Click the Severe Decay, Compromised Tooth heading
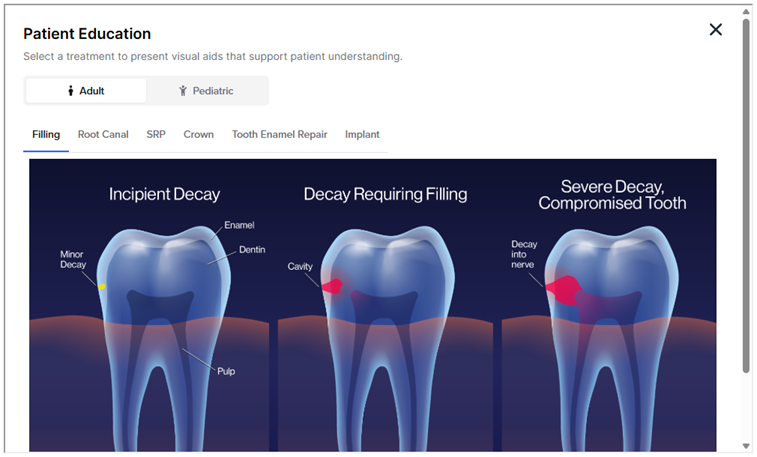The width and height of the screenshot is (757, 457). [611, 195]
